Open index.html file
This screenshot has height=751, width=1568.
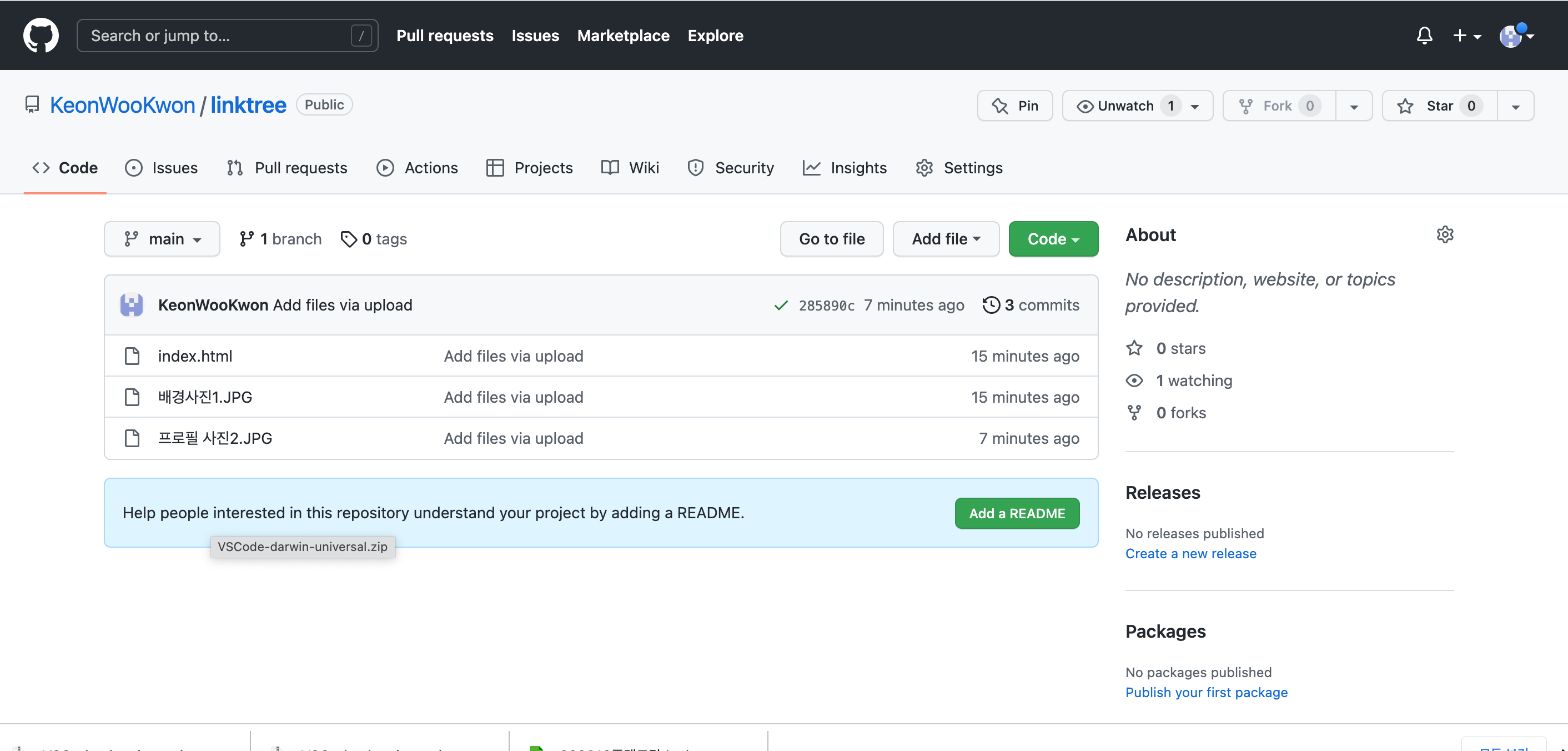coord(195,356)
